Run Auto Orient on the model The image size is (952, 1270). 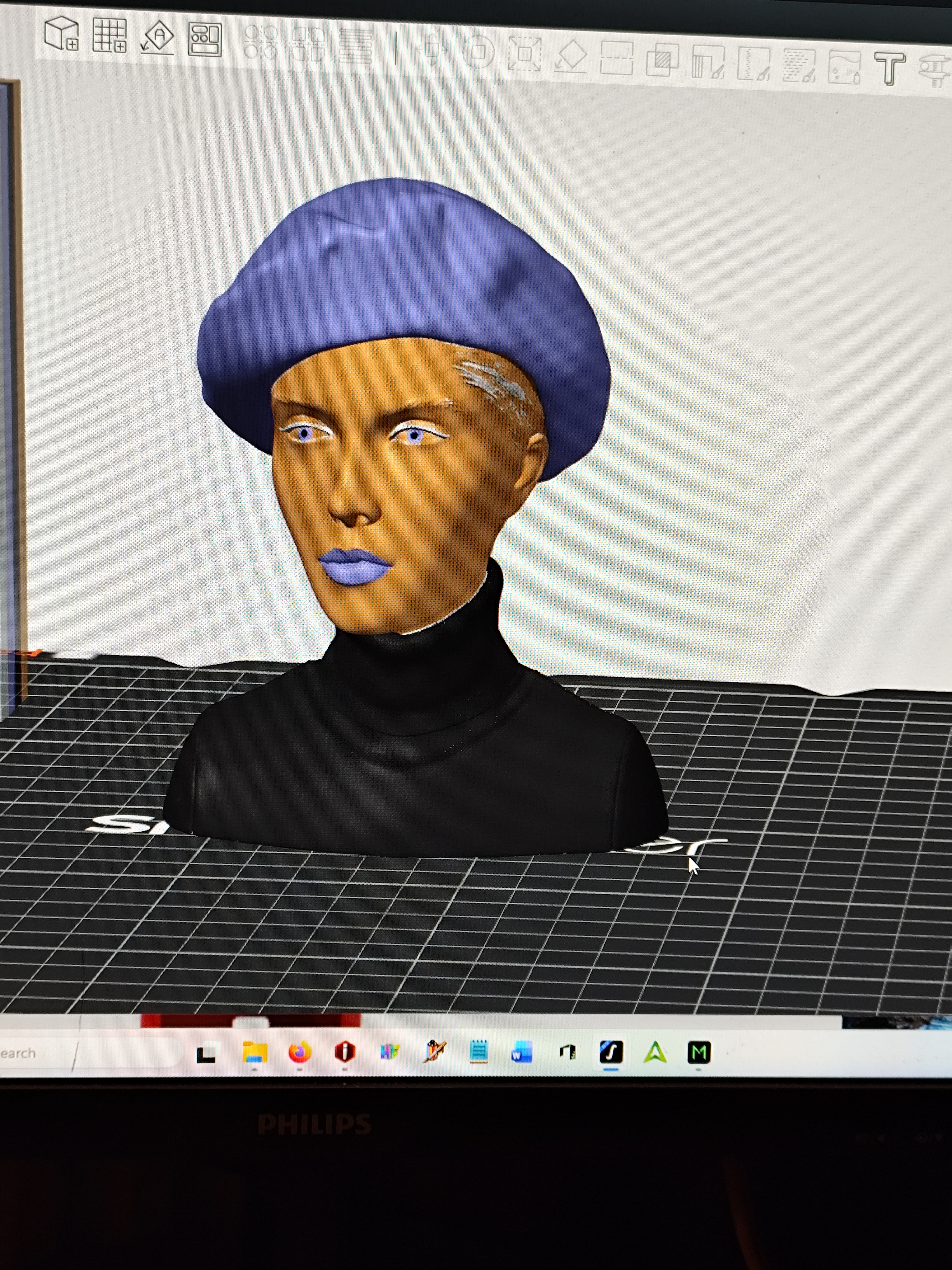[x=157, y=38]
